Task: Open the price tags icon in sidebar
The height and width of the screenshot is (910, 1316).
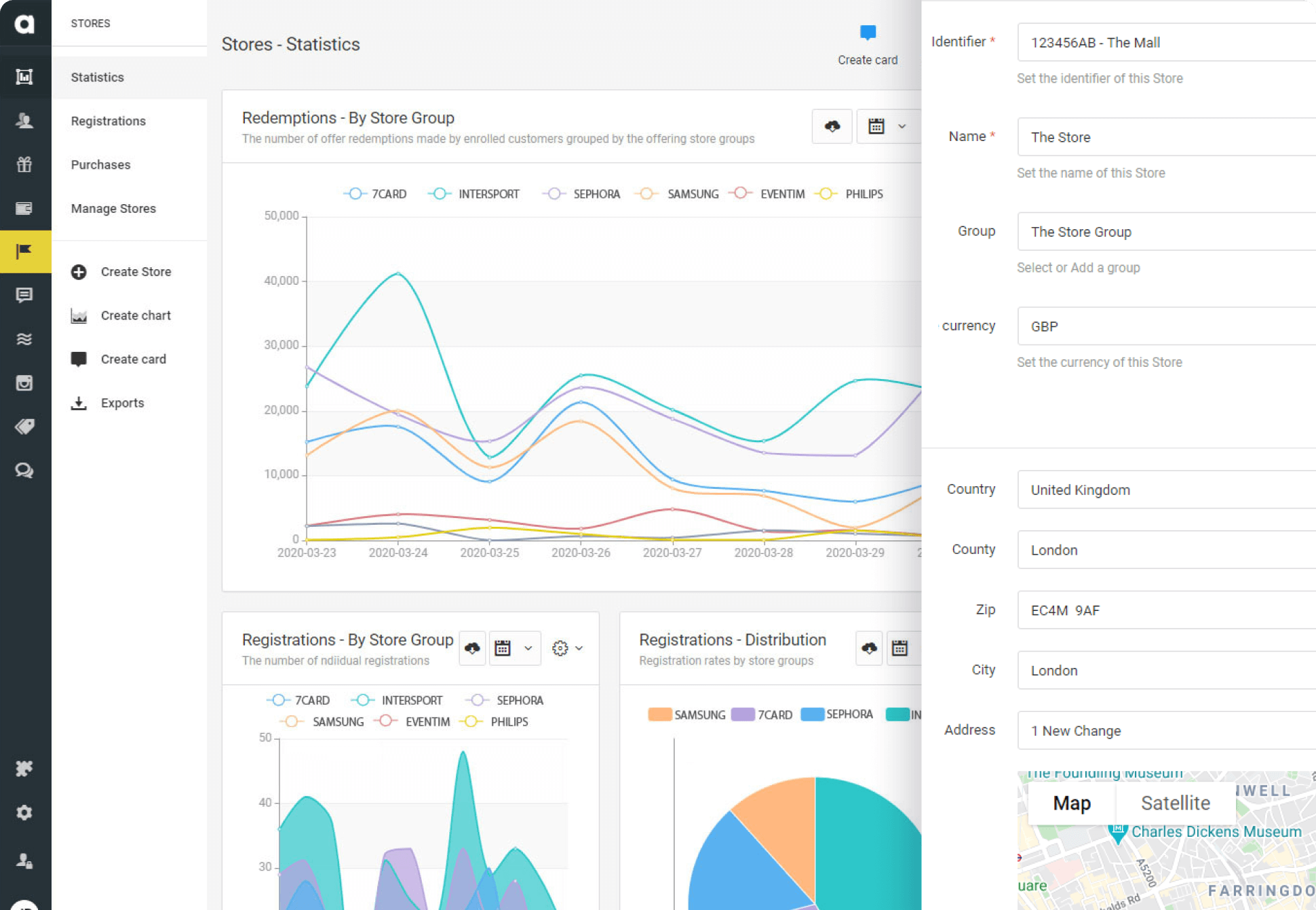Action: coord(24,427)
